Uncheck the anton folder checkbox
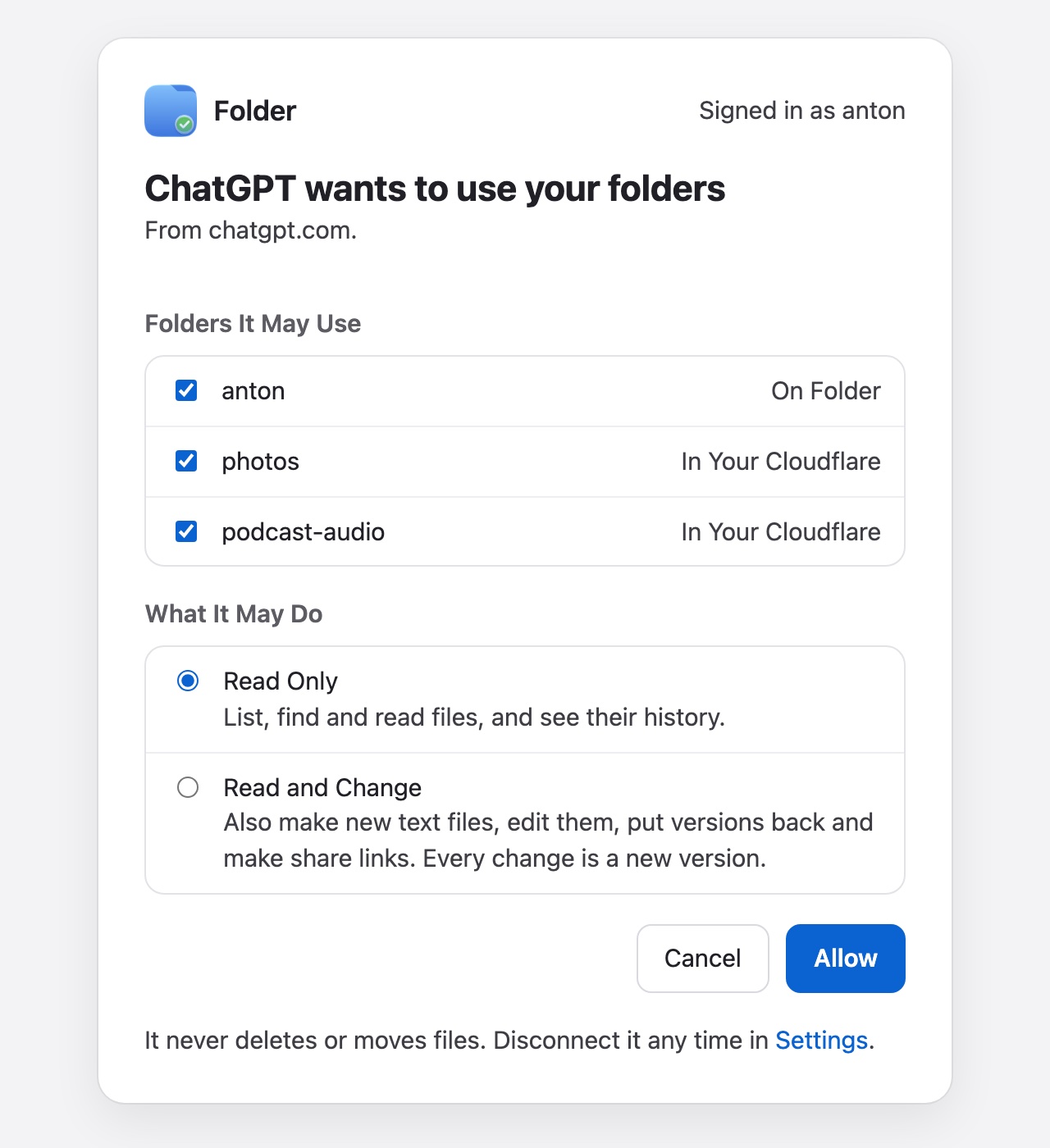Viewport: 1050px width, 1148px height. [186, 390]
